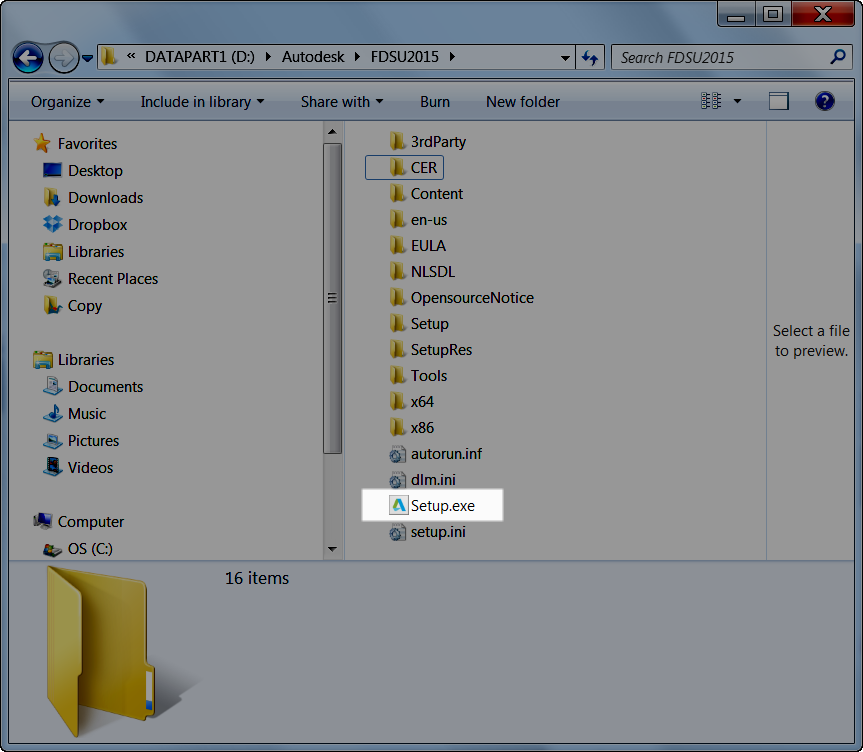863x752 pixels.
Task: Open the Videos library
Action: click(x=78, y=467)
